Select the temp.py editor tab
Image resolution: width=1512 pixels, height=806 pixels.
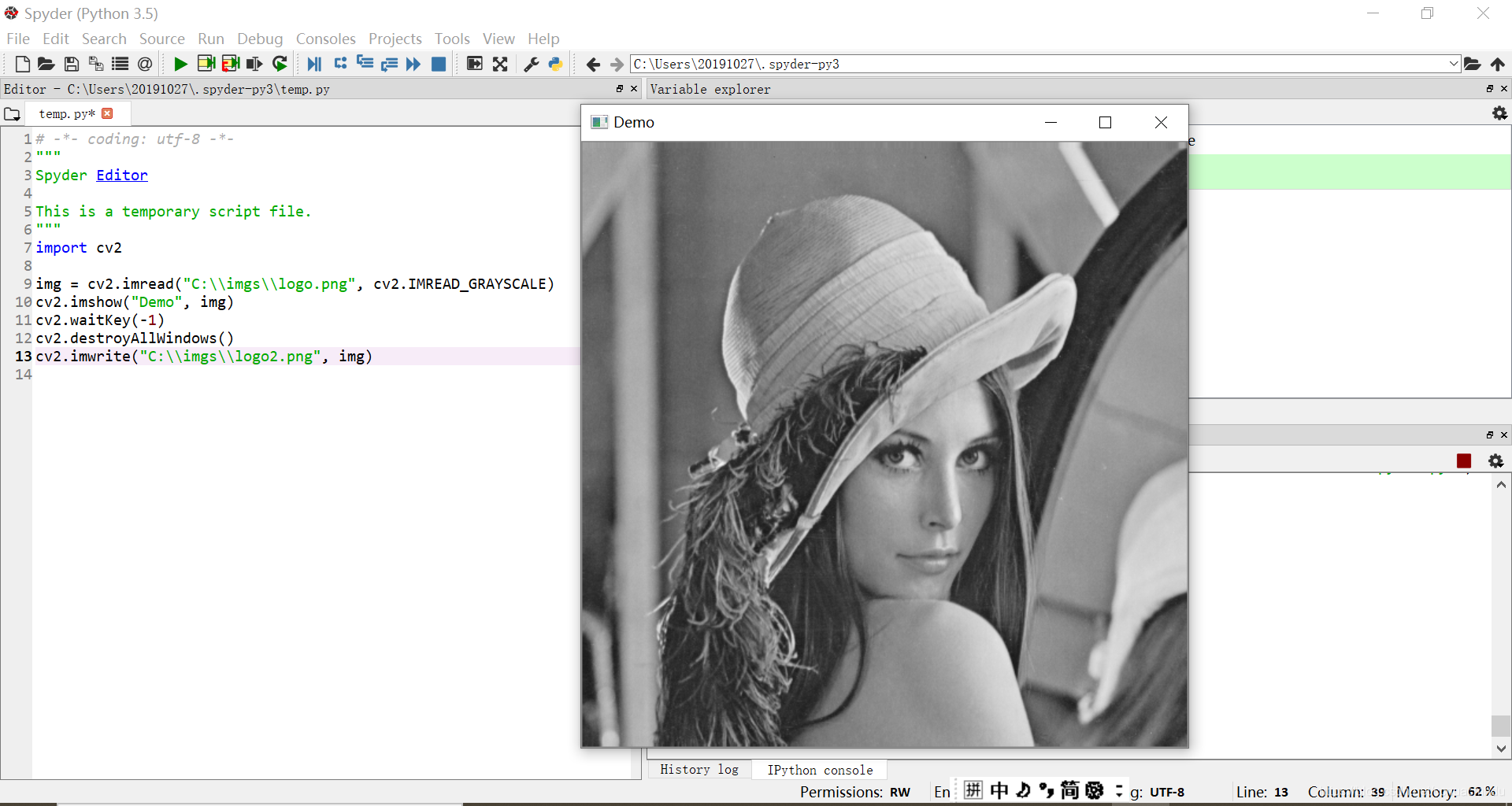[67, 114]
